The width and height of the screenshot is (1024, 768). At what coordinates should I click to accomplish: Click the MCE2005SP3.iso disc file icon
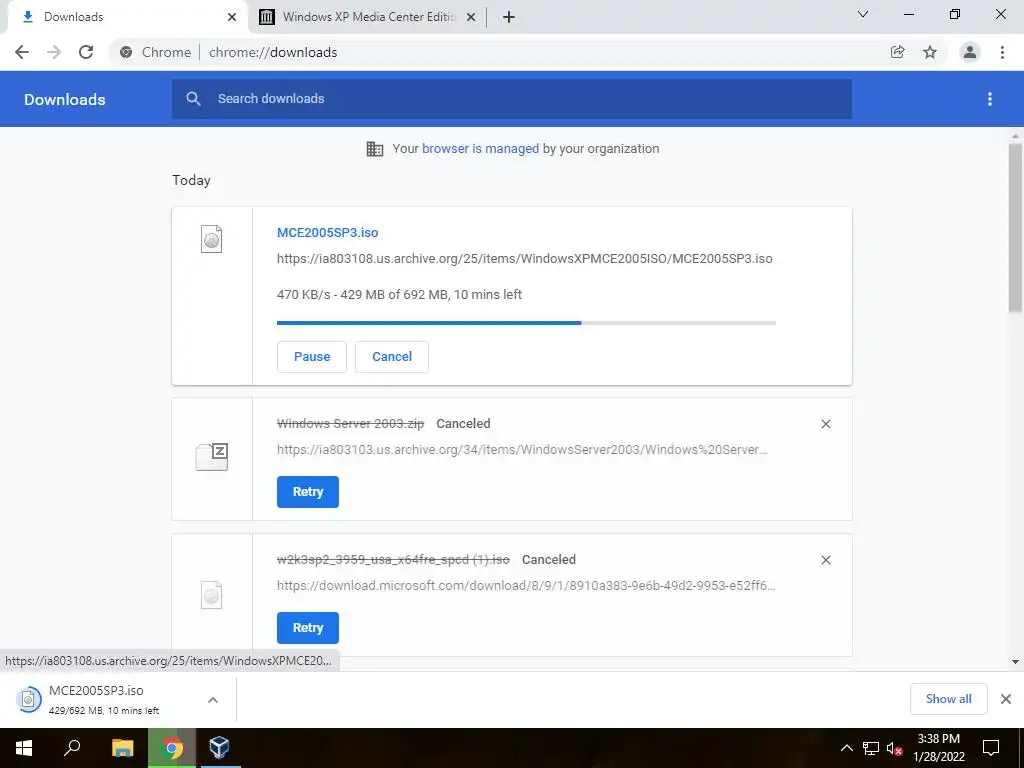coord(212,239)
